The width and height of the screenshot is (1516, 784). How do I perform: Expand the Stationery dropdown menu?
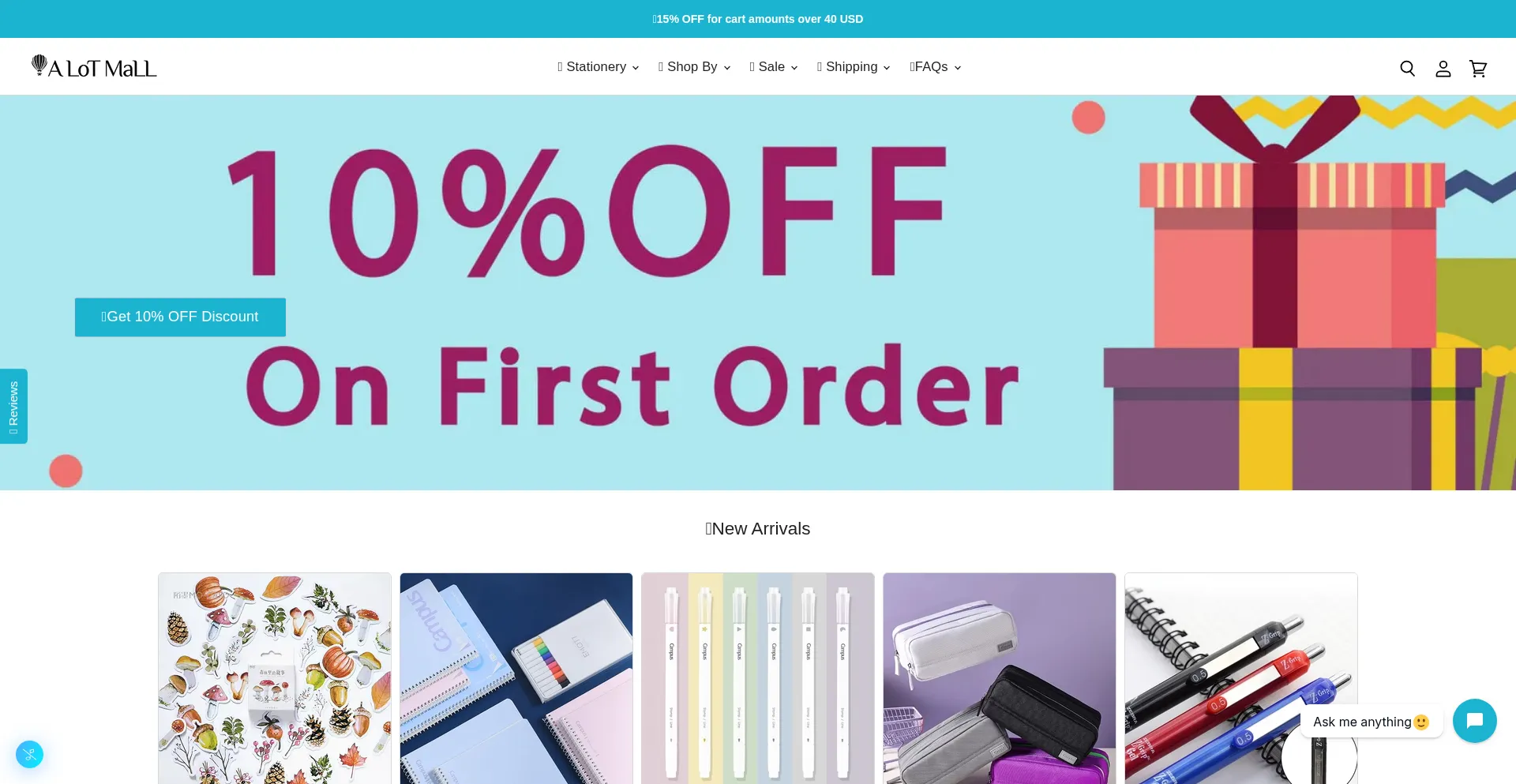coord(598,67)
